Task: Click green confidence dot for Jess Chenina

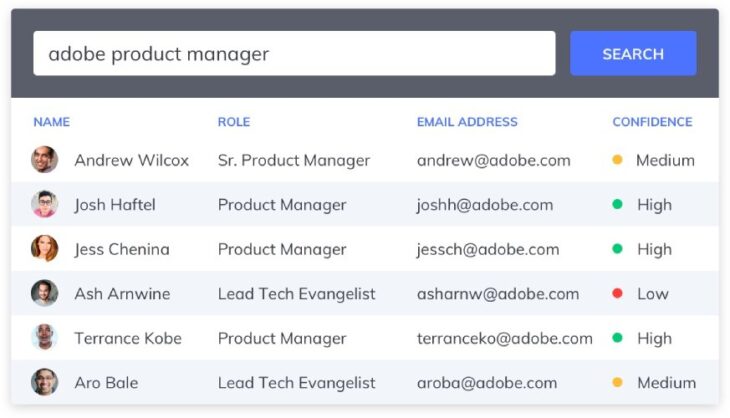Action: (x=617, y=249)
